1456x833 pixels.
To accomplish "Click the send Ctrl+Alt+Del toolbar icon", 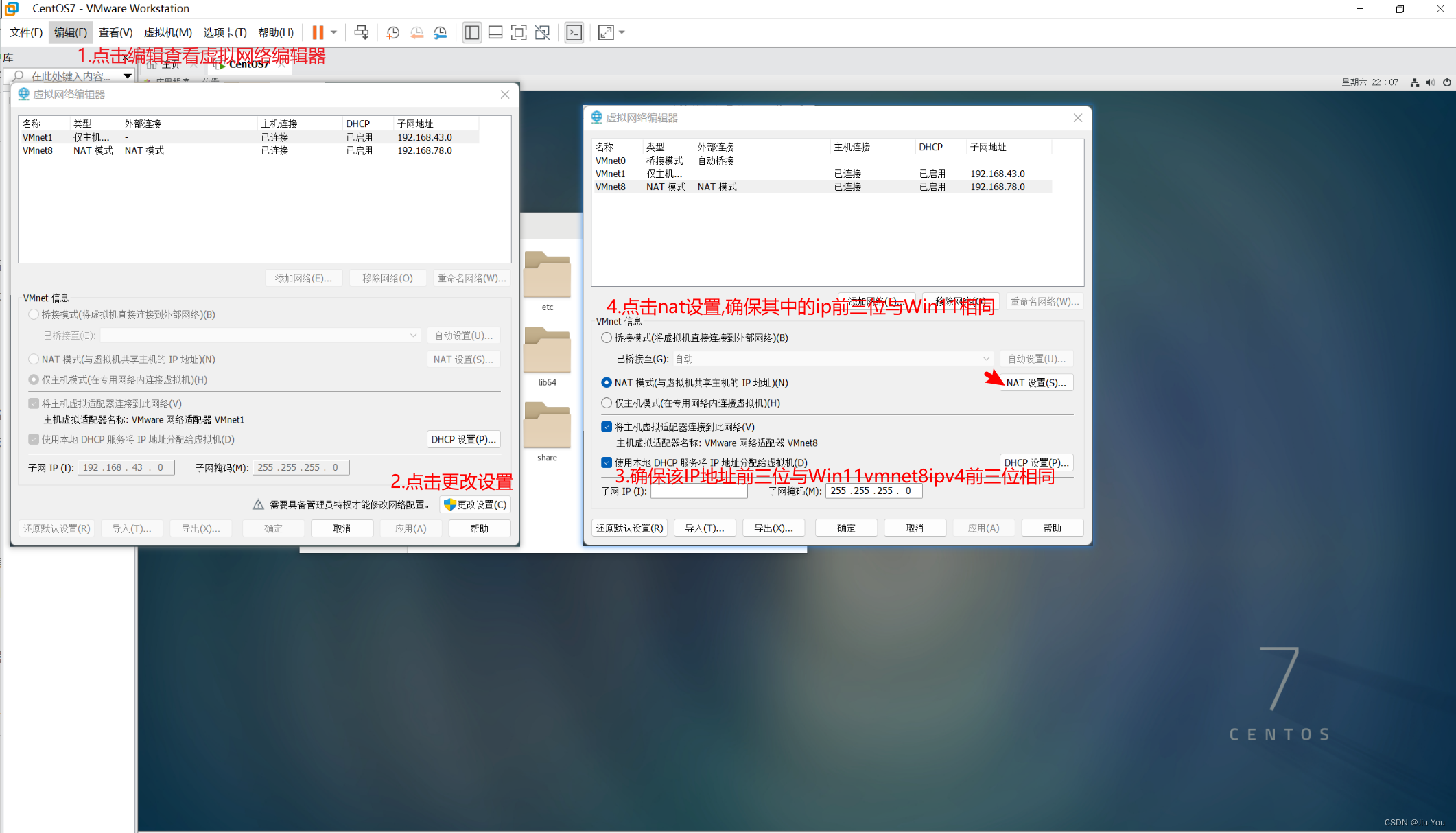I will 362,32.
